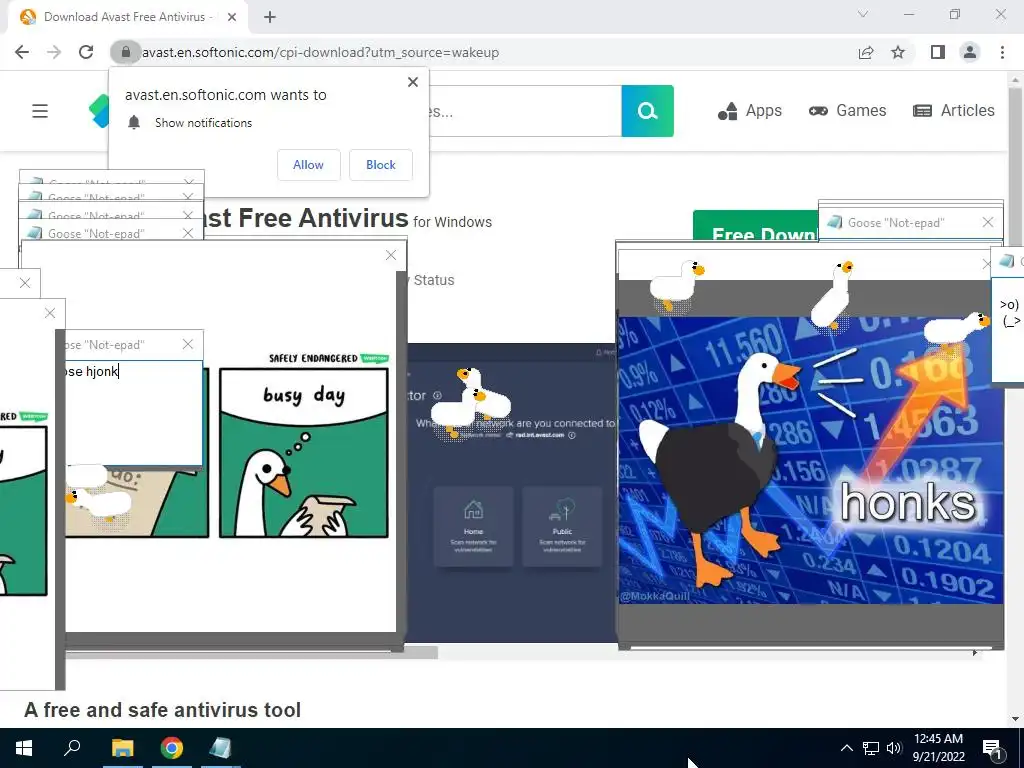This screenshot has width=1024, height=768.
Task: Click the Not-epad text area with hjonk
Action: pyautogui.click(x=134, y=413)
